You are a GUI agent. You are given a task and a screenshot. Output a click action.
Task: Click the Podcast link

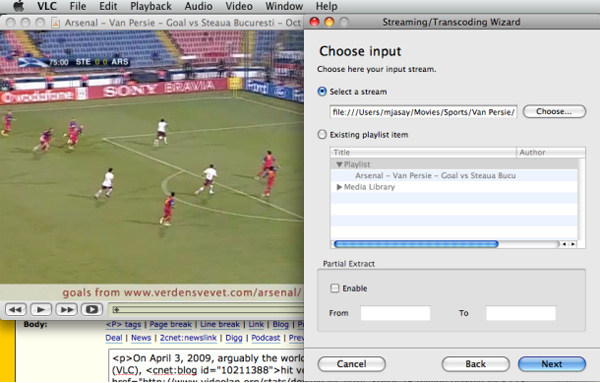266,338
